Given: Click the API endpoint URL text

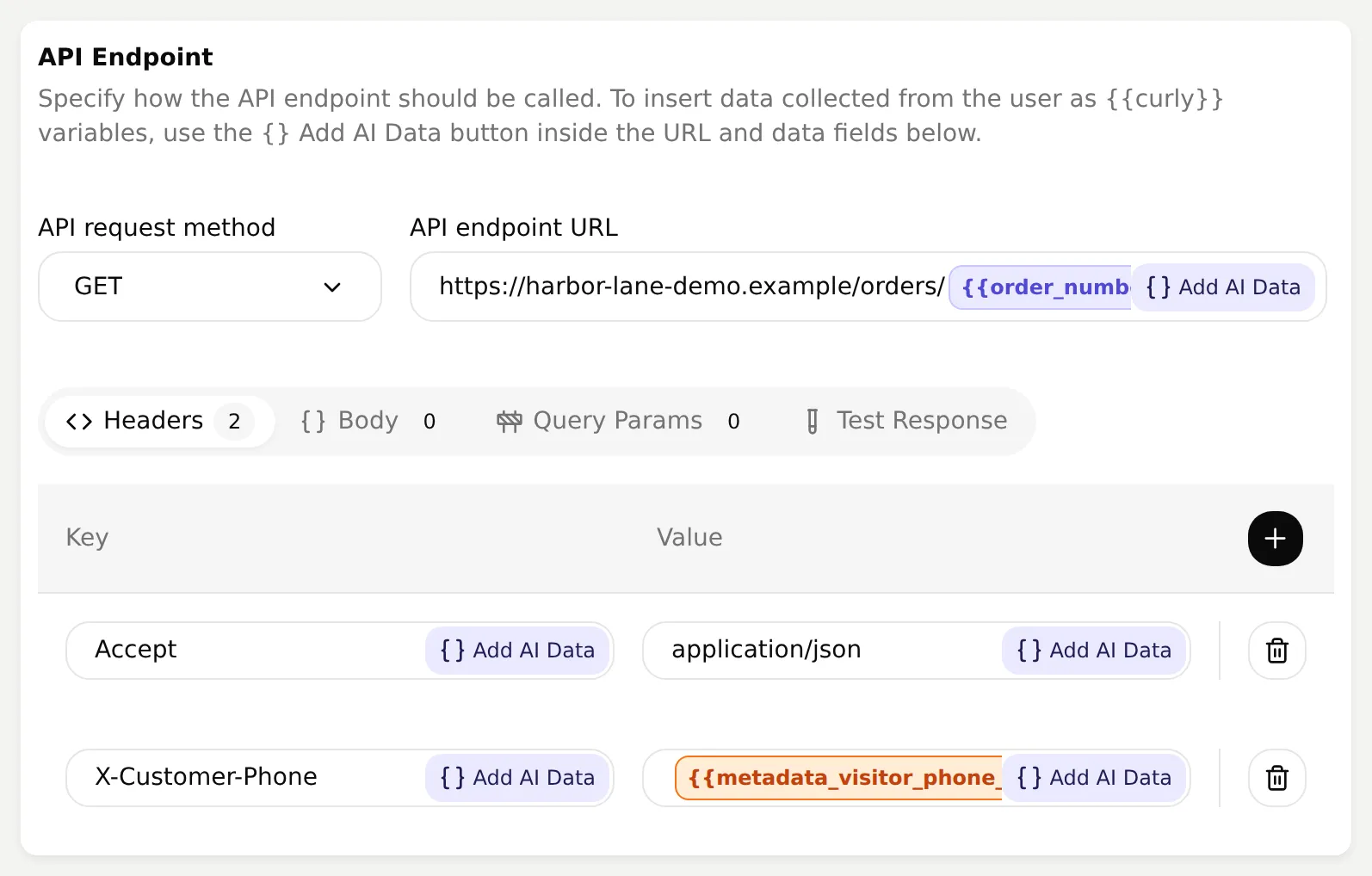Looking at the screenshot, I should tap(692, 287).
